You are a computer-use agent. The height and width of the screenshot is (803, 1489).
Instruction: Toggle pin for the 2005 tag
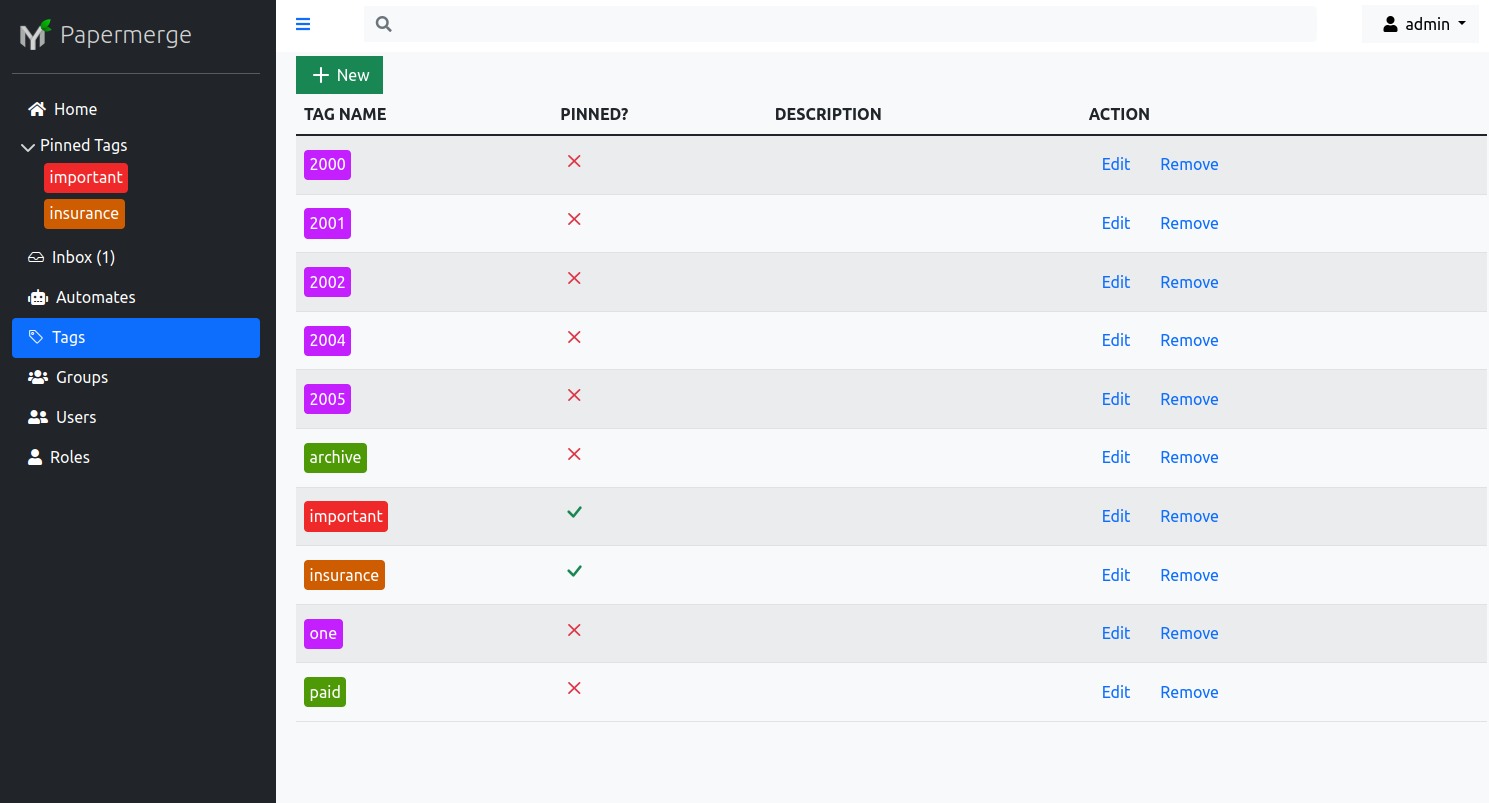(574, 395)
